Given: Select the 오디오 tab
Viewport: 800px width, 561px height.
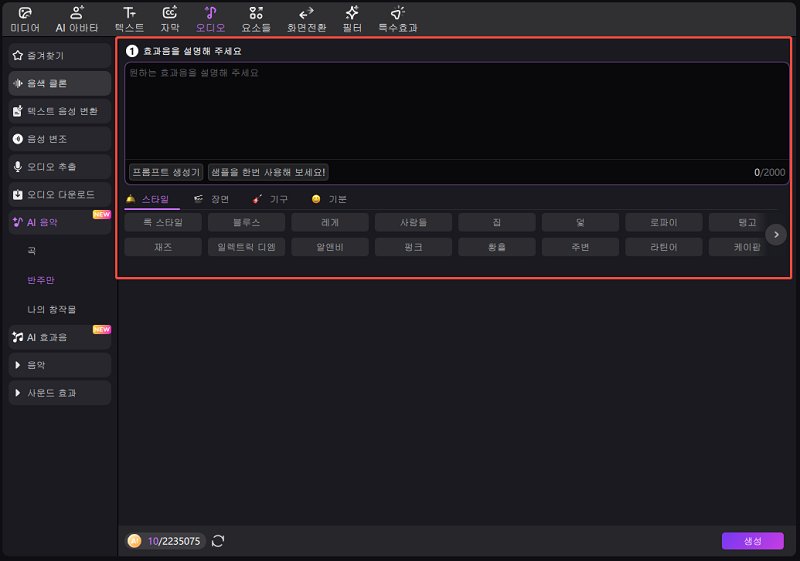Looking at the screenshot, I should point(210,19).
